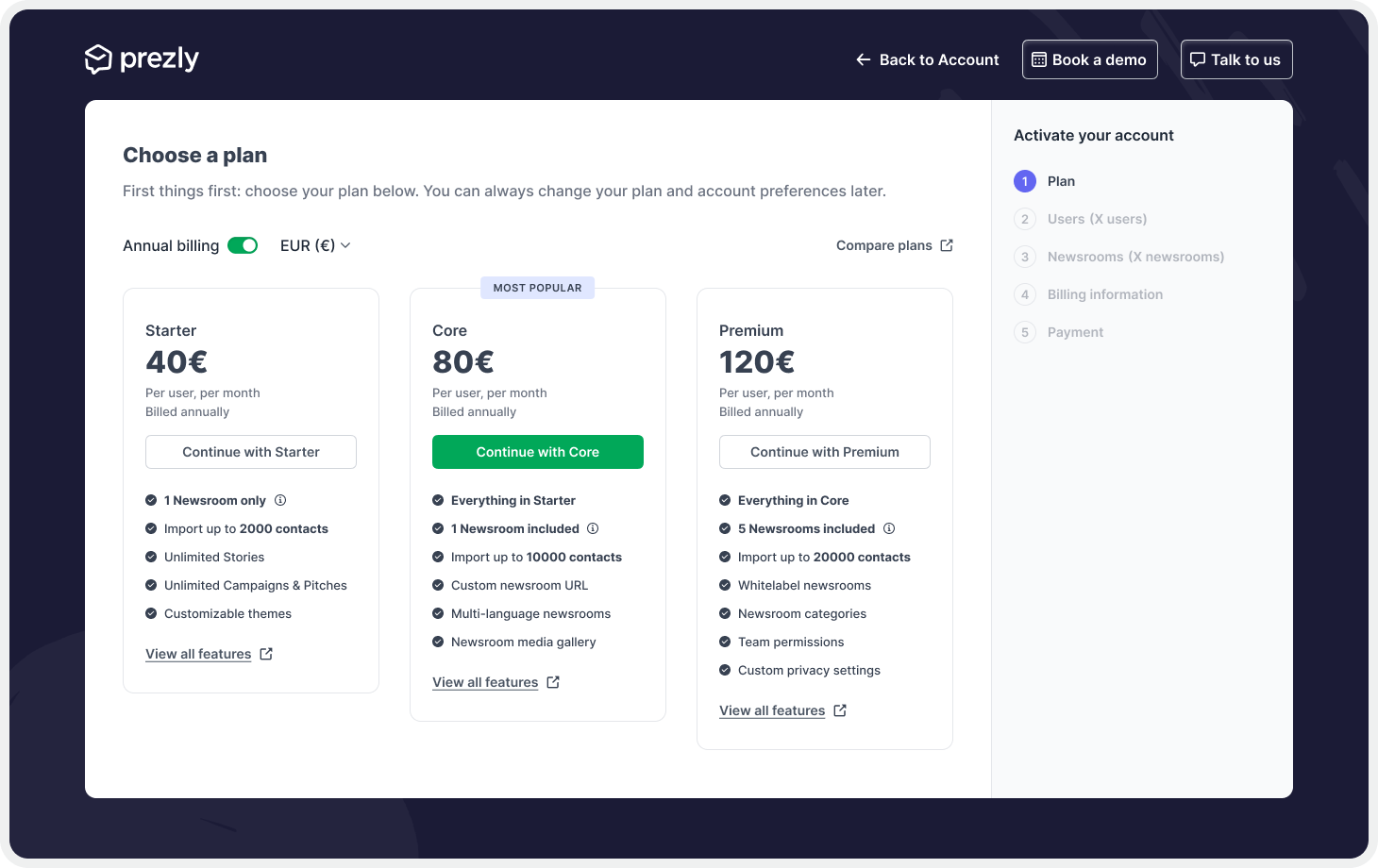Click external link icon in Premium's View all features

(840, 710)
